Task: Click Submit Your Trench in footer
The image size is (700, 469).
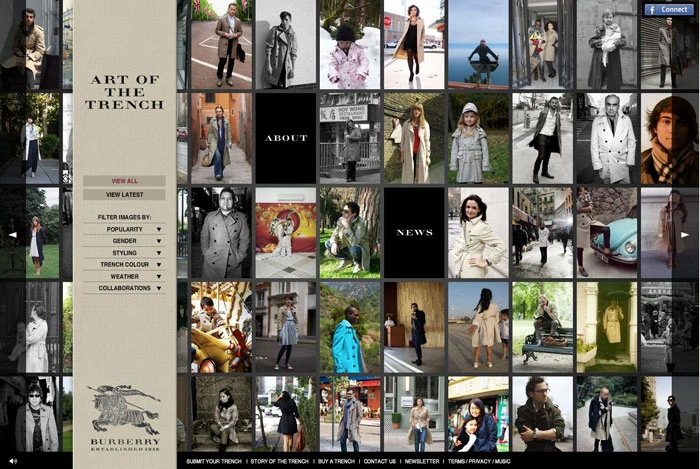Action: (215, 462)
